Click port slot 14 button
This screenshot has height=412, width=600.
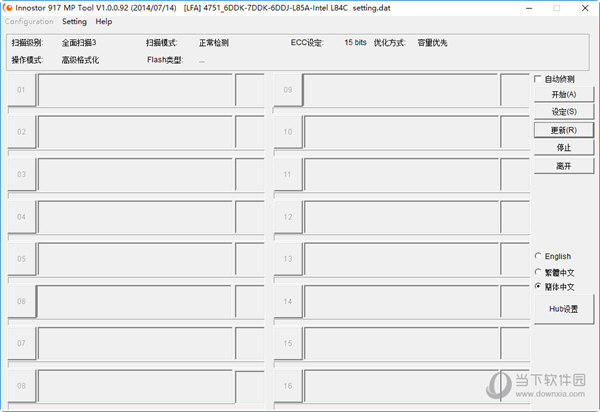point(288,301)
